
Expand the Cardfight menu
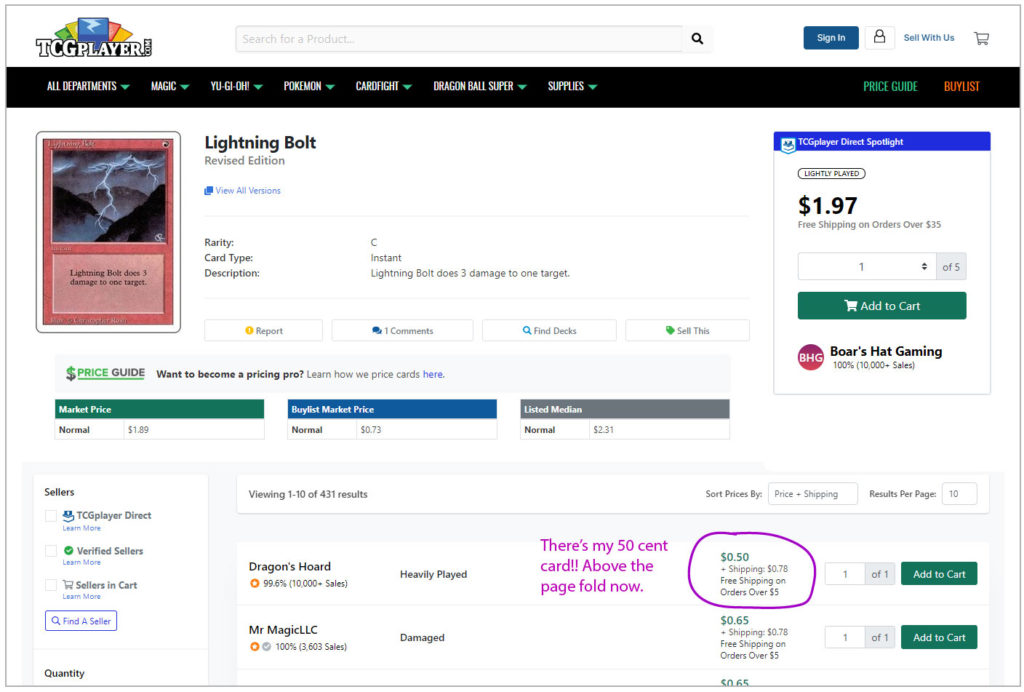coord(383,86)
